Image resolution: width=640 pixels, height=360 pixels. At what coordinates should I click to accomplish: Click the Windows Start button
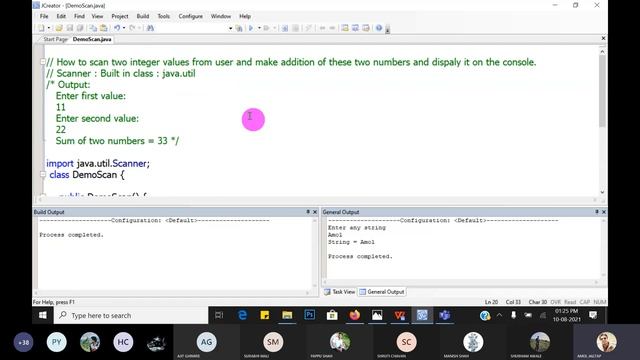[x=42, y=315]
